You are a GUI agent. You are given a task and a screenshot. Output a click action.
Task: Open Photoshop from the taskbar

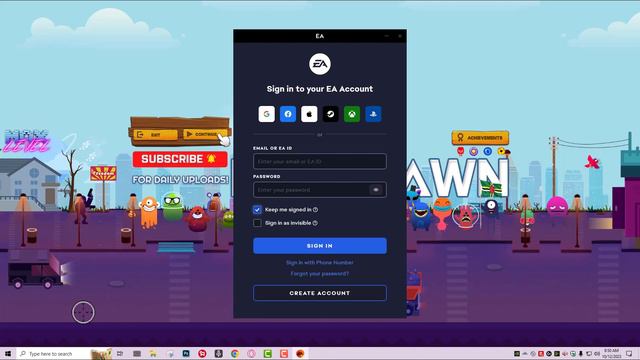186,354
